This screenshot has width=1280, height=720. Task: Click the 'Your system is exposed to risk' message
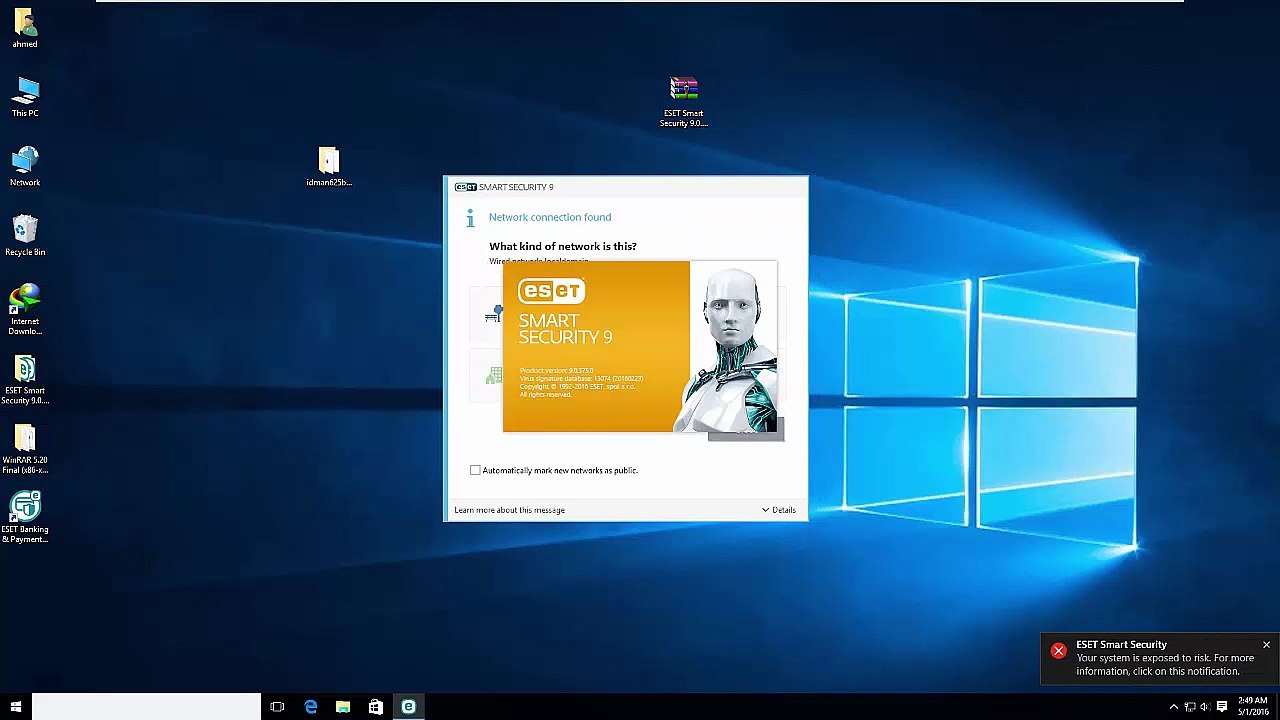pos(1165,665)
